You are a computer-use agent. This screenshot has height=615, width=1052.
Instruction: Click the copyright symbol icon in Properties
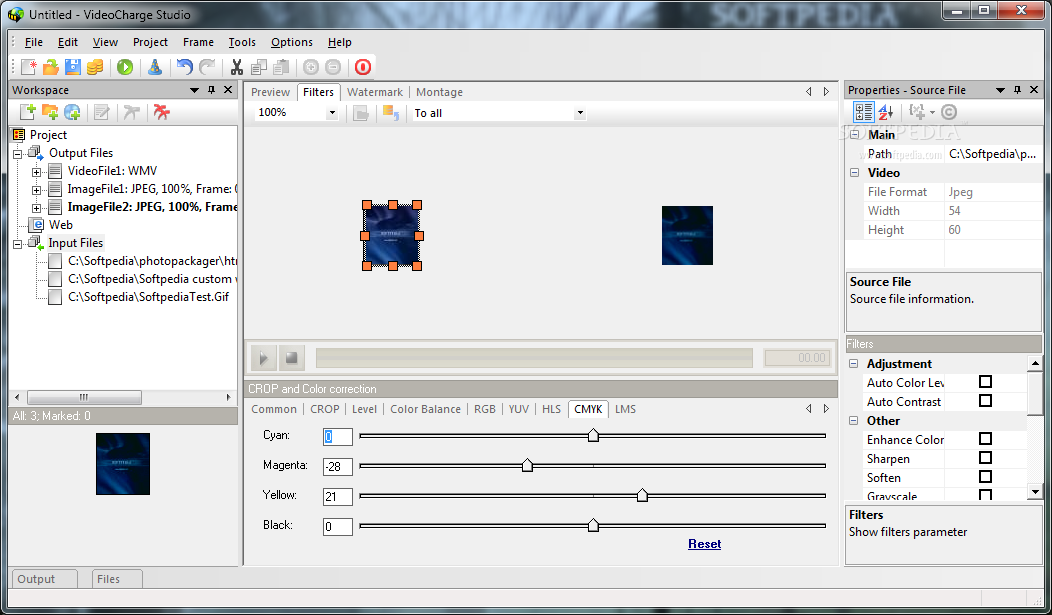[x=949, y=112]
